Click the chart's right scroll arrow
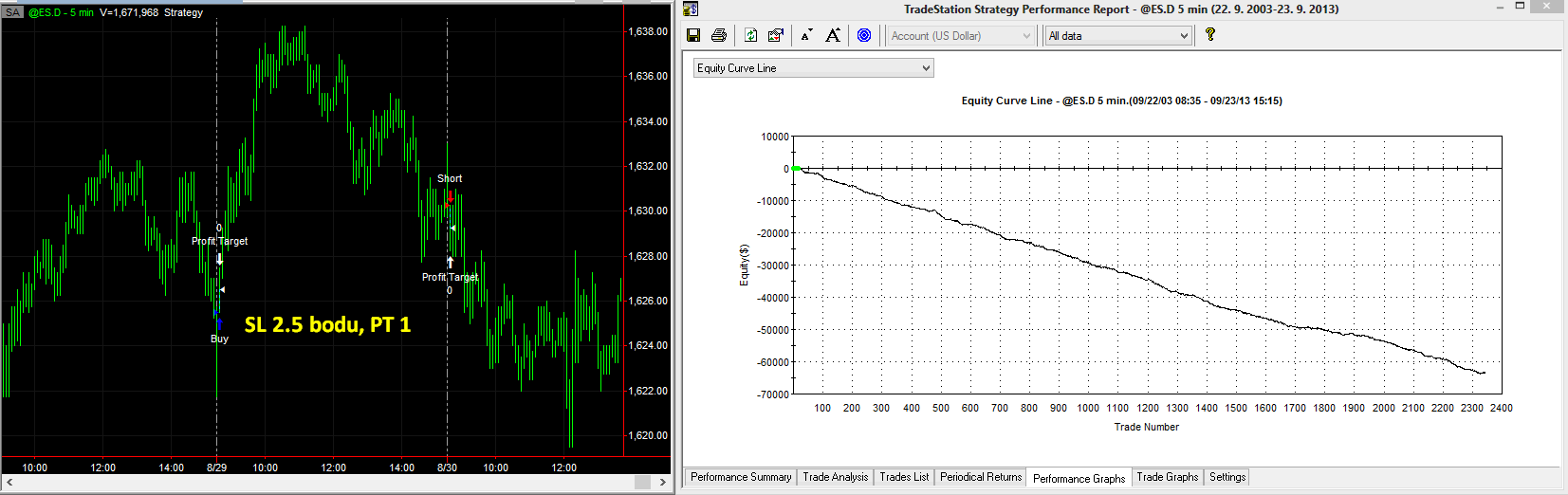Image resolution: width=1568 pixels, height=495 pixels. pos(663,483)
